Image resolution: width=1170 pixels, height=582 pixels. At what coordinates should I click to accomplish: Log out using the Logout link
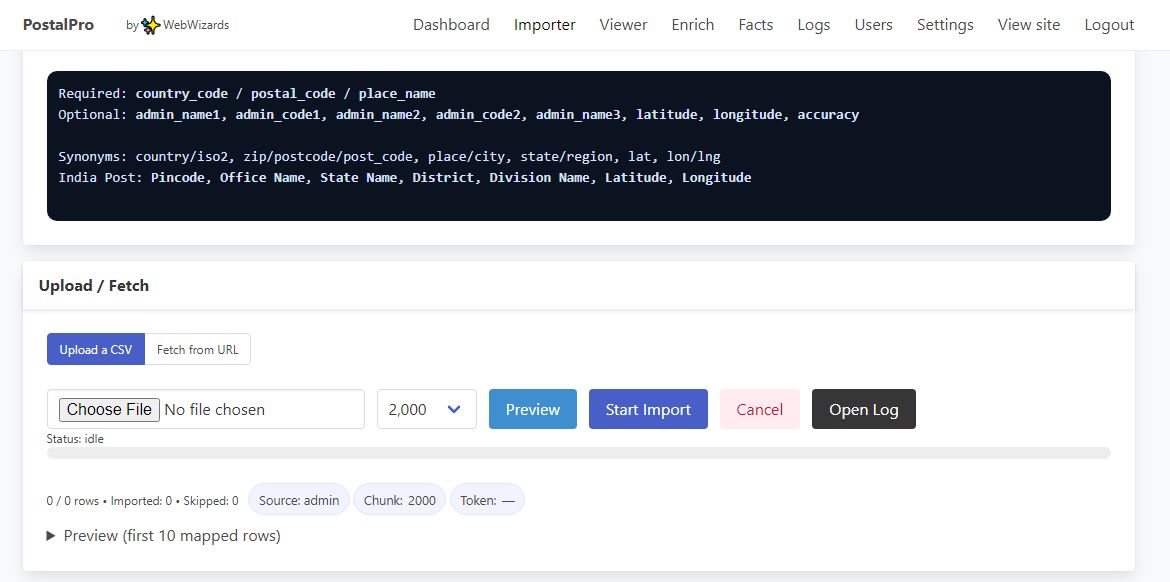[x=1109, y=25]
